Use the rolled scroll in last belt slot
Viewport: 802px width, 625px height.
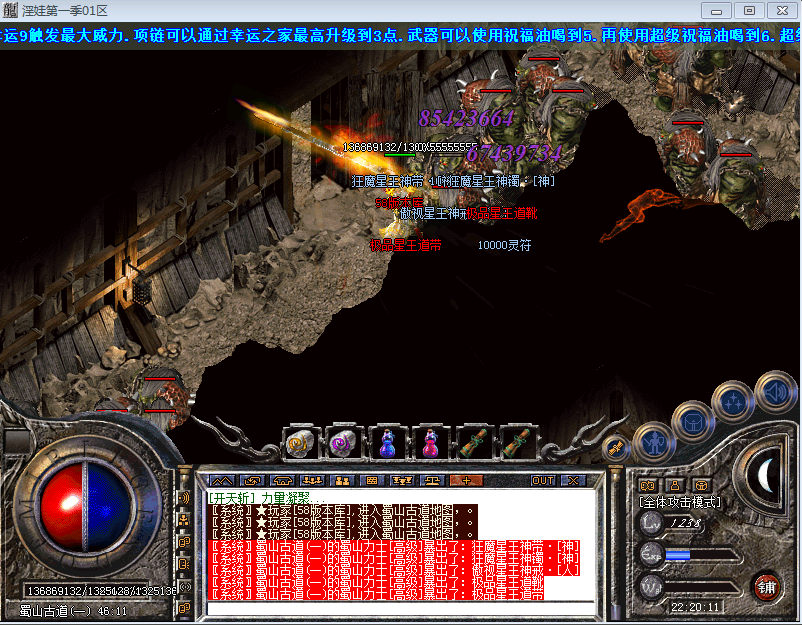click(516, 443)
